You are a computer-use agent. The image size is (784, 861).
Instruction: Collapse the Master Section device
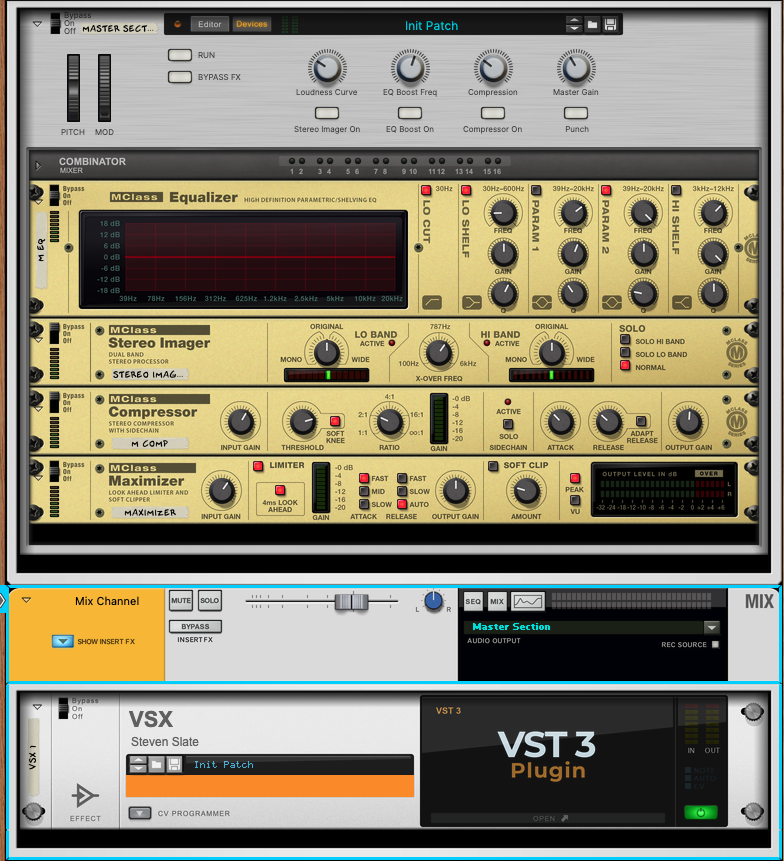[37, 24]
